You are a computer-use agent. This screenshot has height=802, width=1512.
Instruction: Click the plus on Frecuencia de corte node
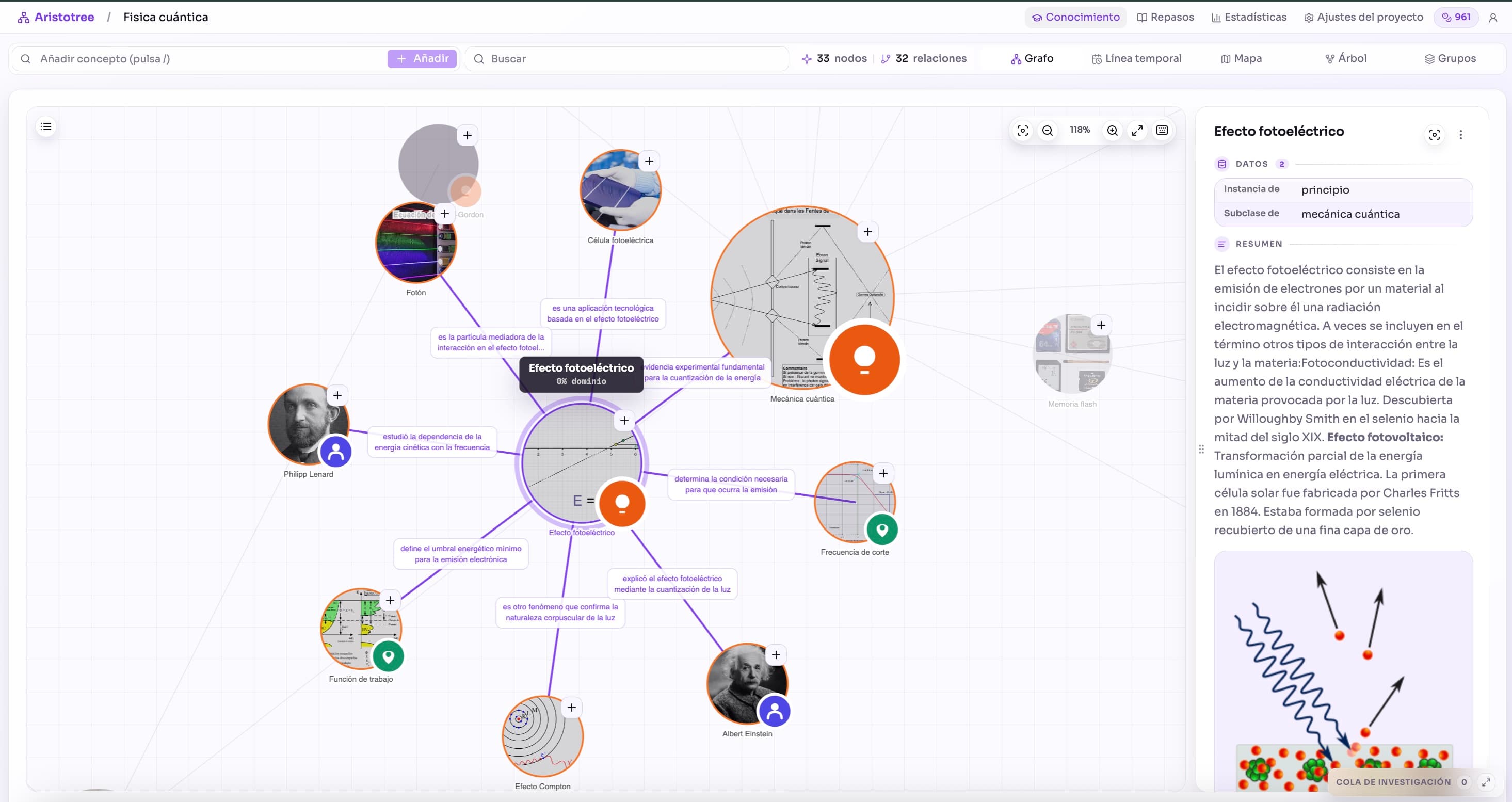click(x=883, y=473)
